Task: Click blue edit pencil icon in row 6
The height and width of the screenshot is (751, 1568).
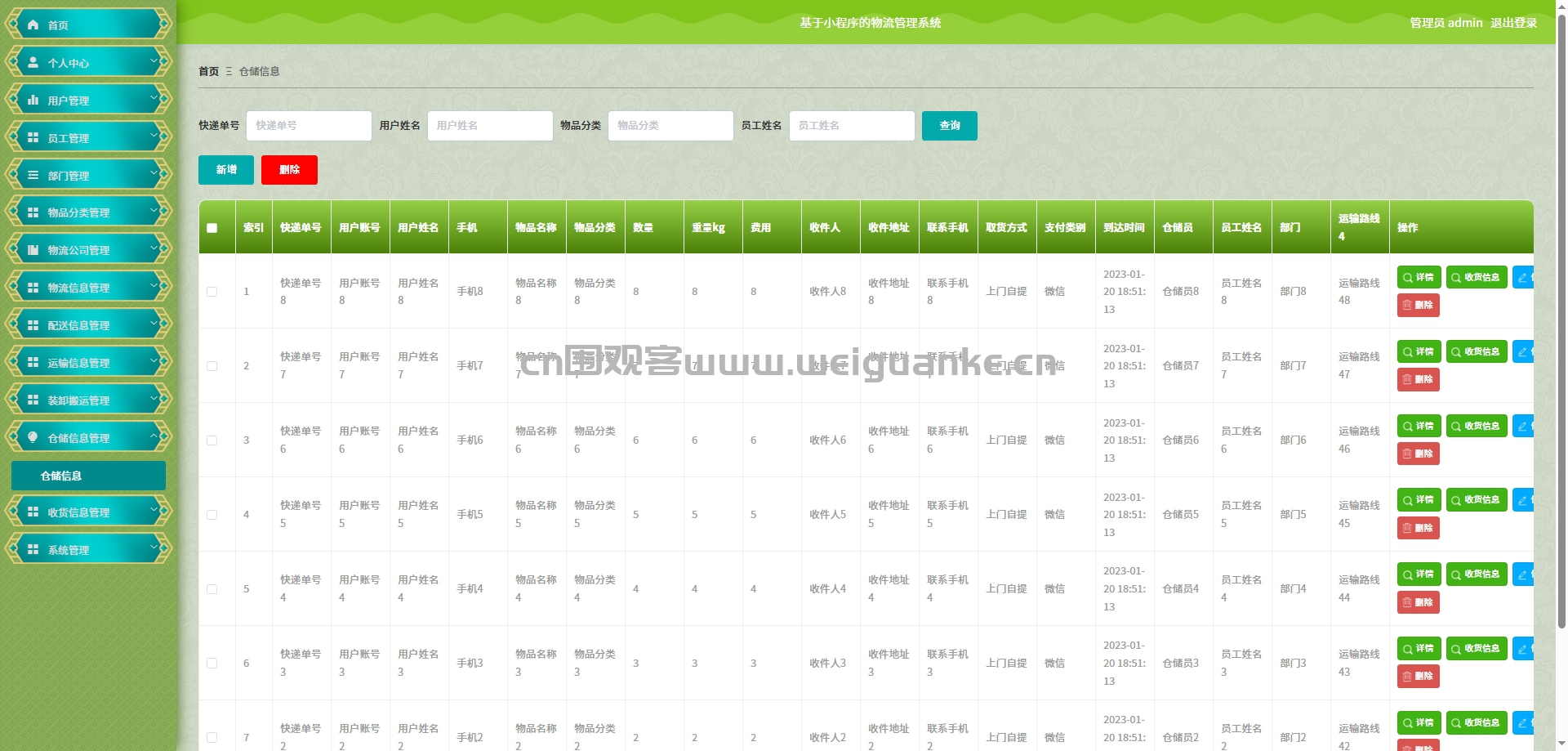Action: click(x=1522, y=649)
